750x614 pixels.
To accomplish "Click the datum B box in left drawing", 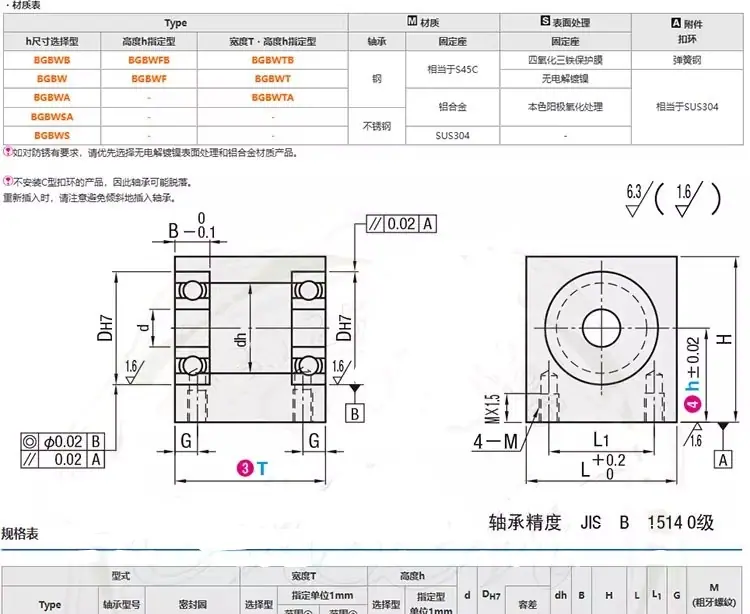I will [x=354, y=413].
